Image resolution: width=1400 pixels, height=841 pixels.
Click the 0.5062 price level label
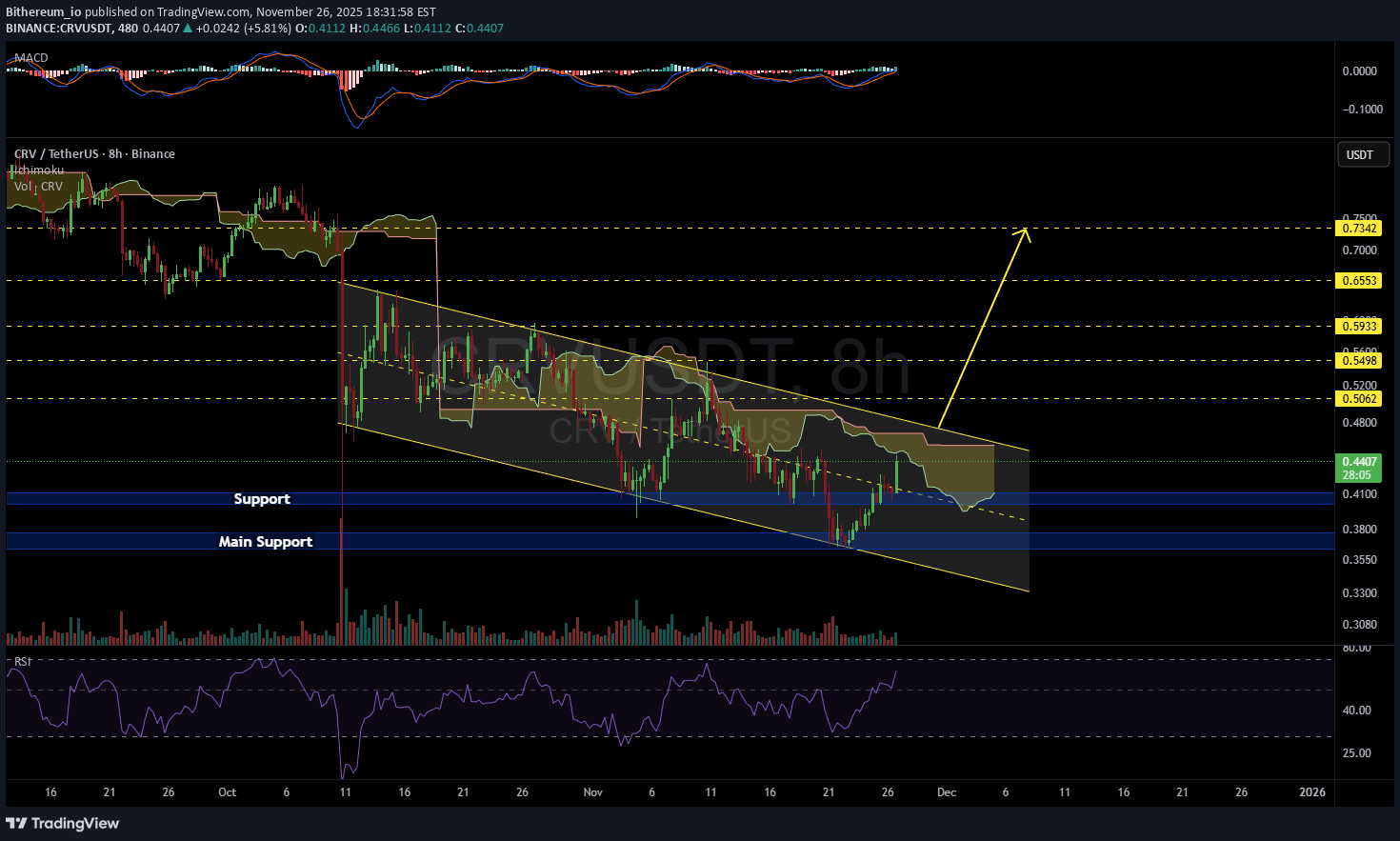point(1359,399)
